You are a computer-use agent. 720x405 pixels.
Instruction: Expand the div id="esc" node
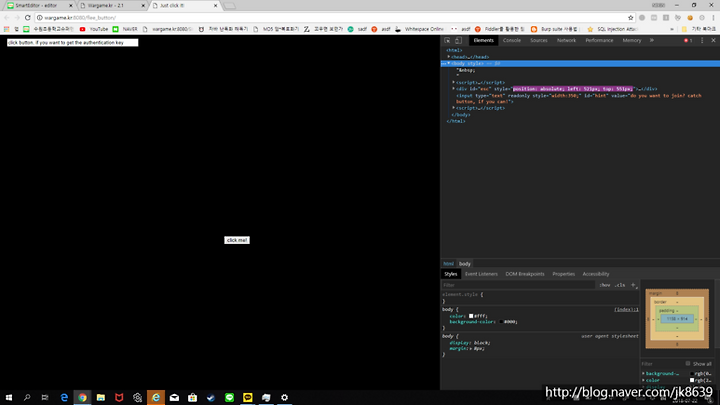pyautogui.click(x=454, y=89)
